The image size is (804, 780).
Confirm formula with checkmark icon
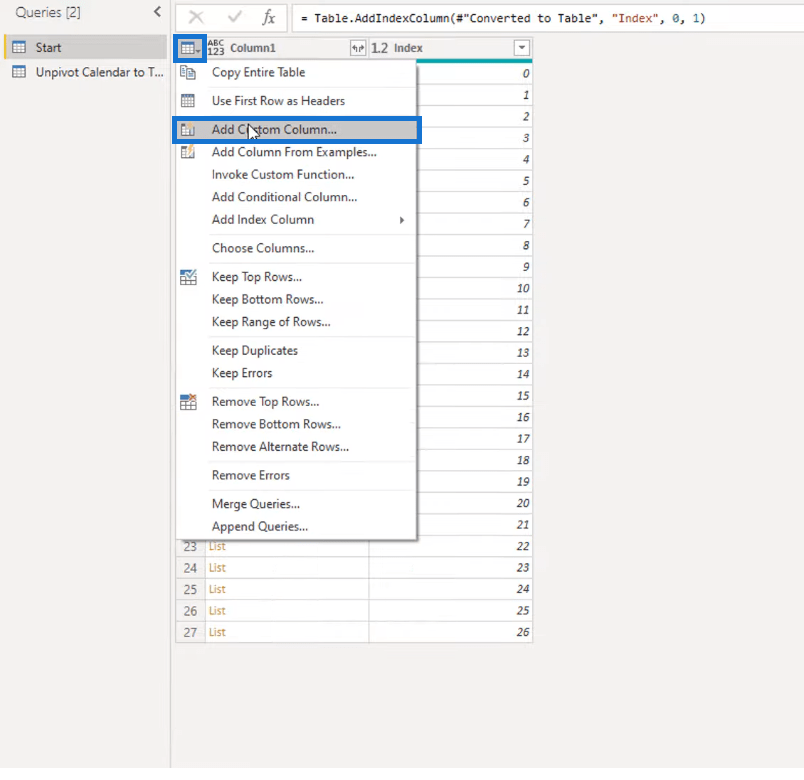(x=235, y=18)
